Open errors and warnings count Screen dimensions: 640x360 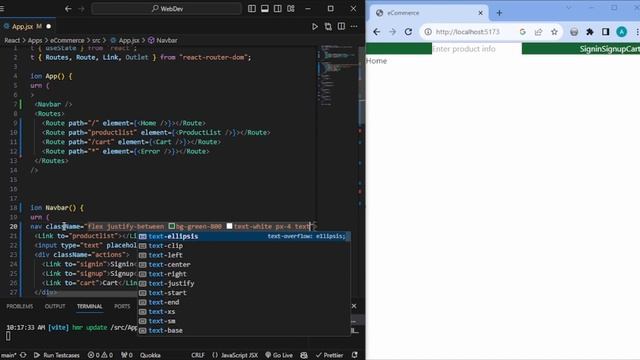[100, 355]
